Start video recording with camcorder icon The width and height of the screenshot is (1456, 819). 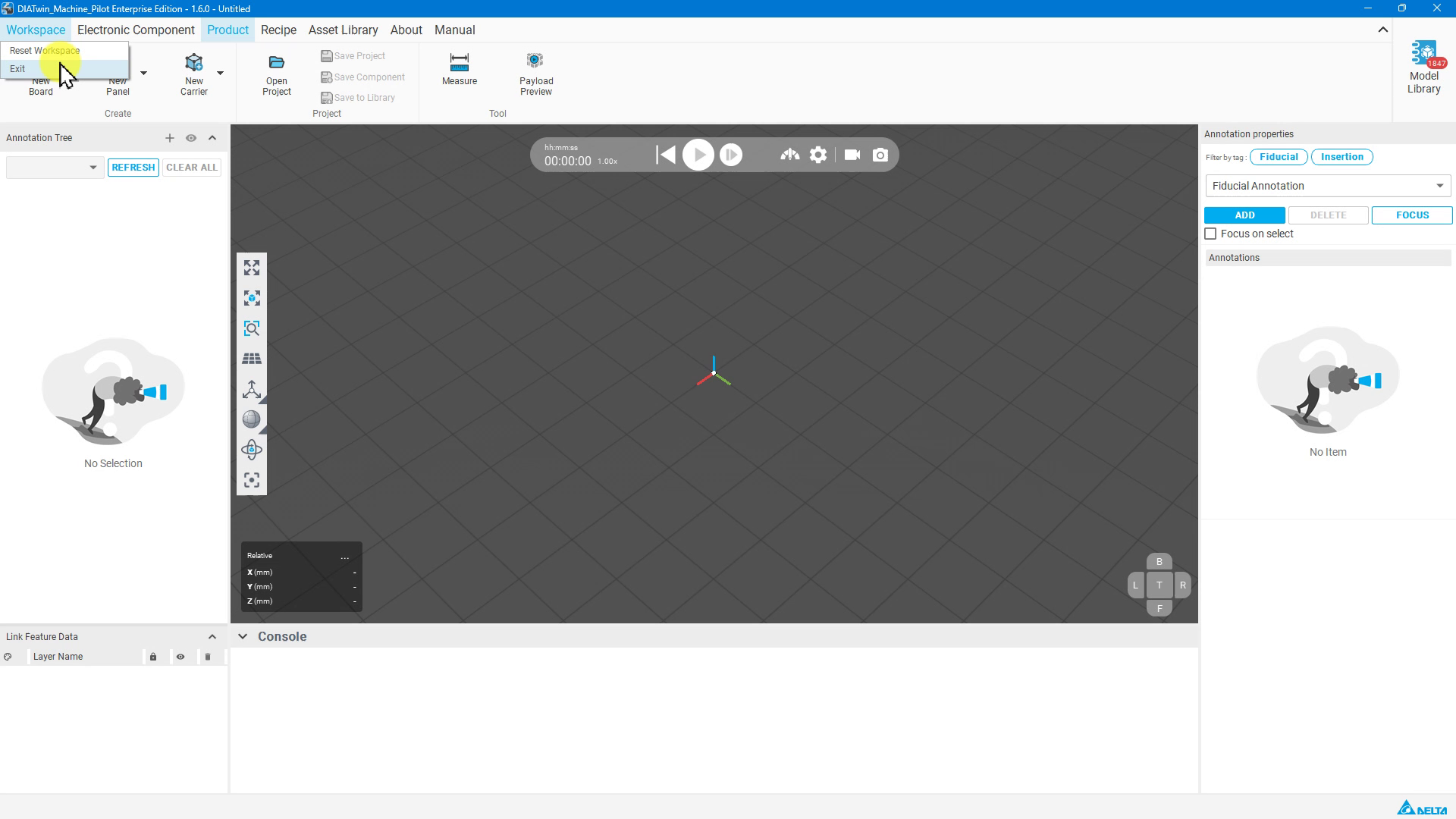click(852, 155)
